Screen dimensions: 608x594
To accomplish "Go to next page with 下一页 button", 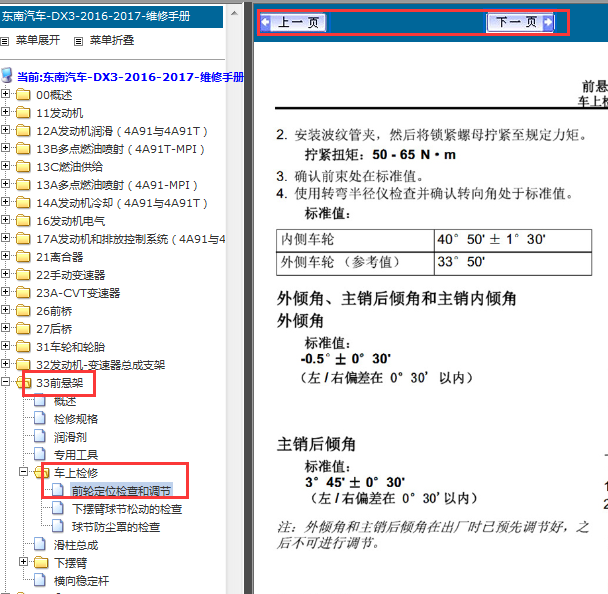I will pos(520,22).
